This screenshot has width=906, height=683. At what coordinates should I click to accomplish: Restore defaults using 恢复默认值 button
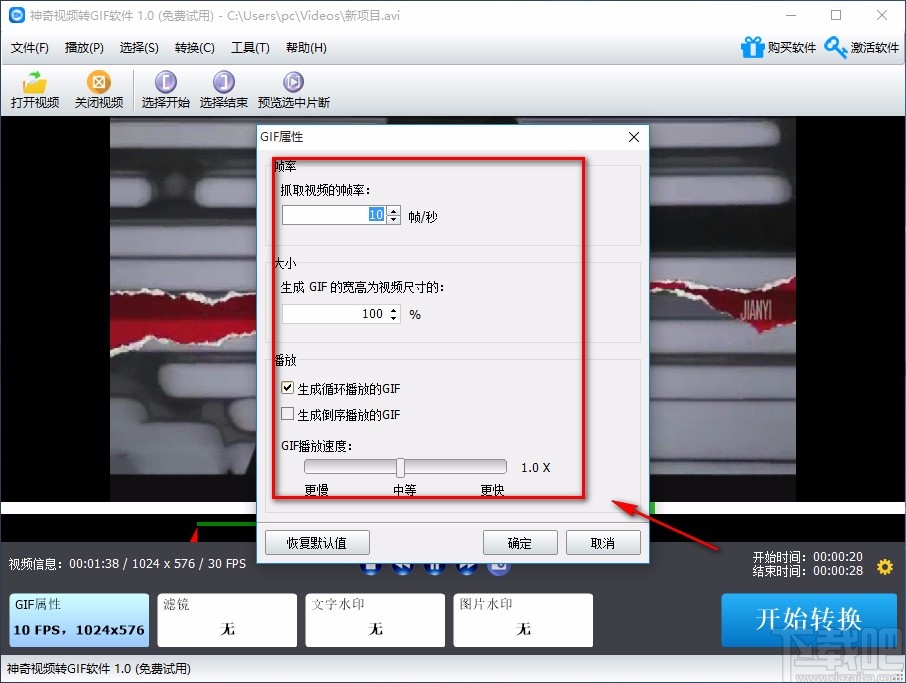point(317,543)
